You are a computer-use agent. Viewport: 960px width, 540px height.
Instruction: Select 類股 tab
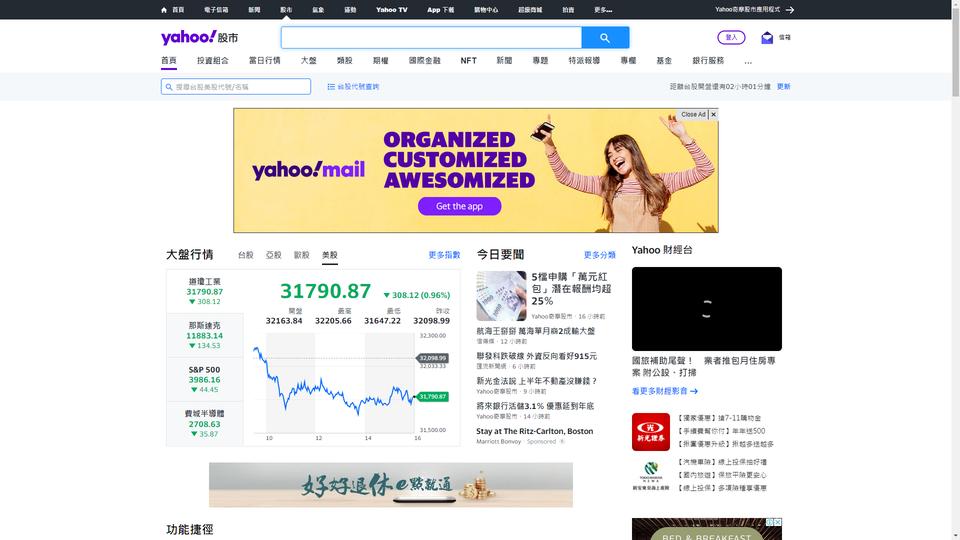345,61
